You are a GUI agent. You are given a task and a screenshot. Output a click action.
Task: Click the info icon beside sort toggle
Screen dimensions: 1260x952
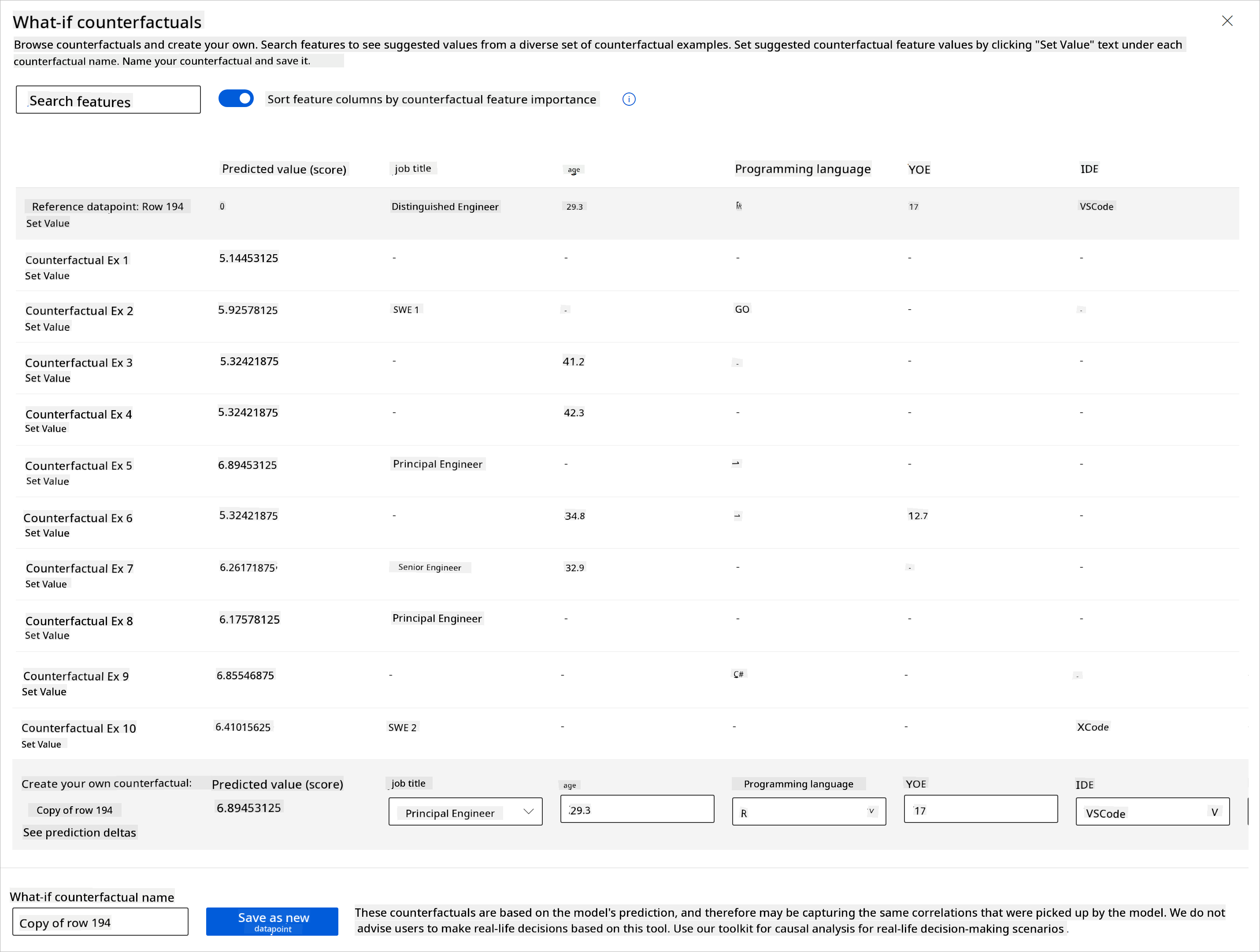[x=628, y=99]
